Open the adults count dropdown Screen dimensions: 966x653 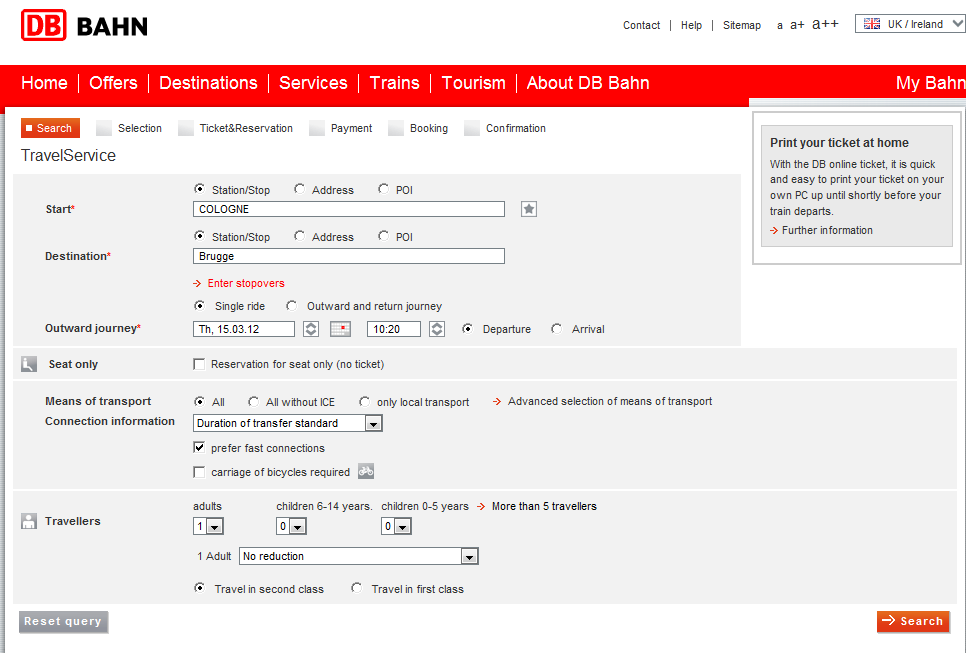click(x=208, y=526)
